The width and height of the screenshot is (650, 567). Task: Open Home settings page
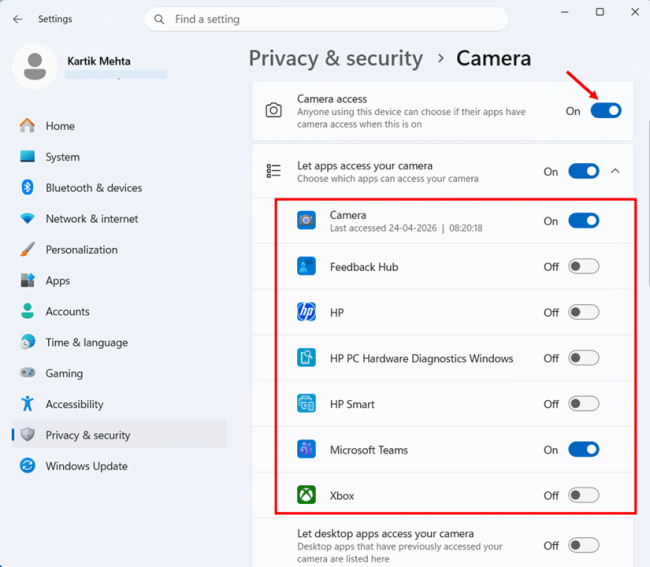pos(119,126)
